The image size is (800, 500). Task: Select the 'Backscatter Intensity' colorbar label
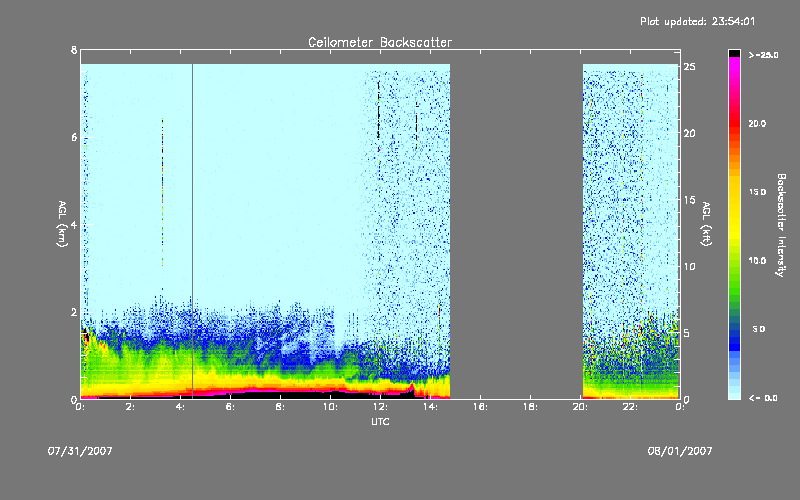[781, 225]
